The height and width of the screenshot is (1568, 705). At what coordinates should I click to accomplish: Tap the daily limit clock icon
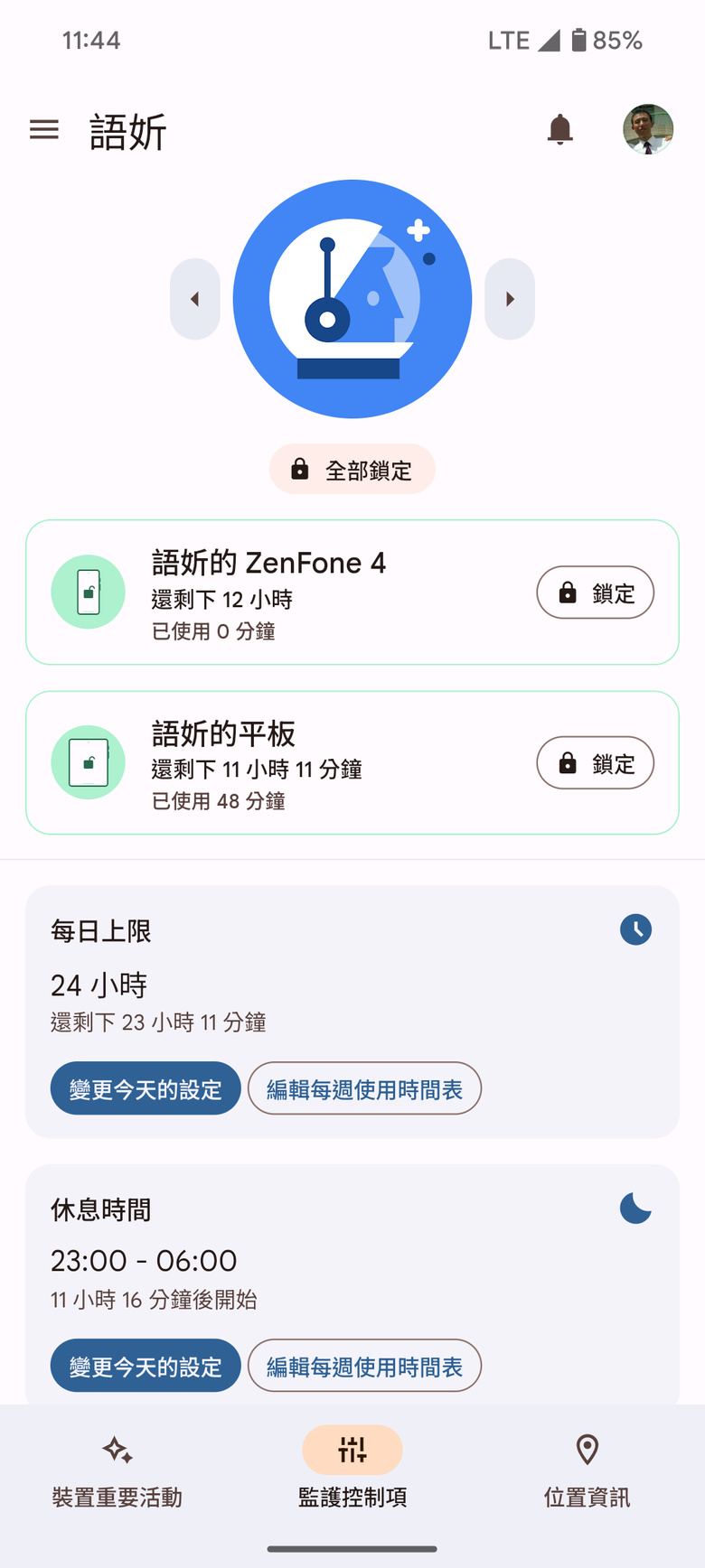click(635, 929)
